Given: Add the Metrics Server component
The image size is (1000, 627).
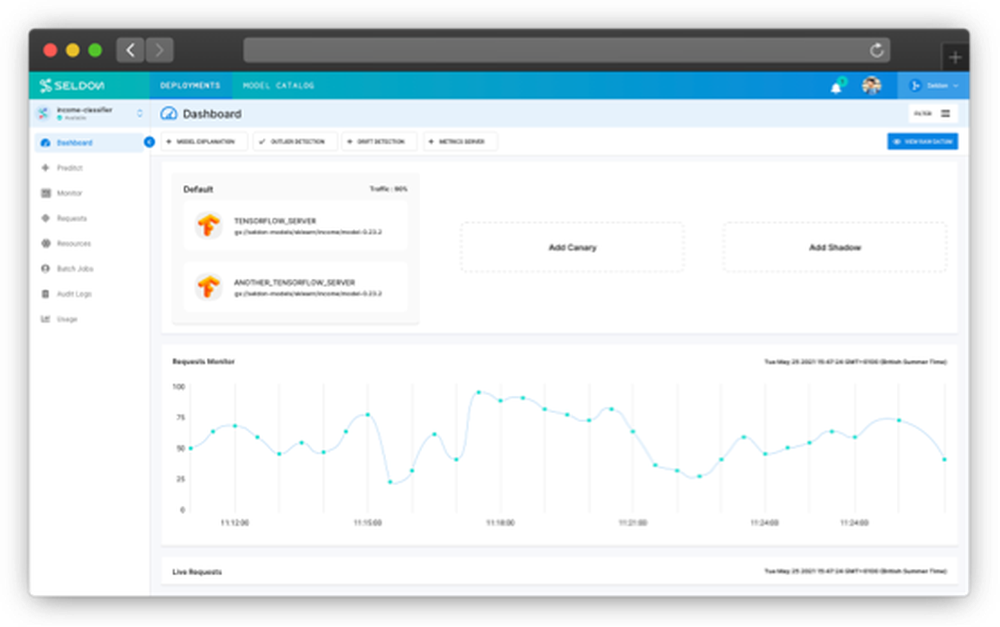Looking at the screenshot, I should (460, 142).
